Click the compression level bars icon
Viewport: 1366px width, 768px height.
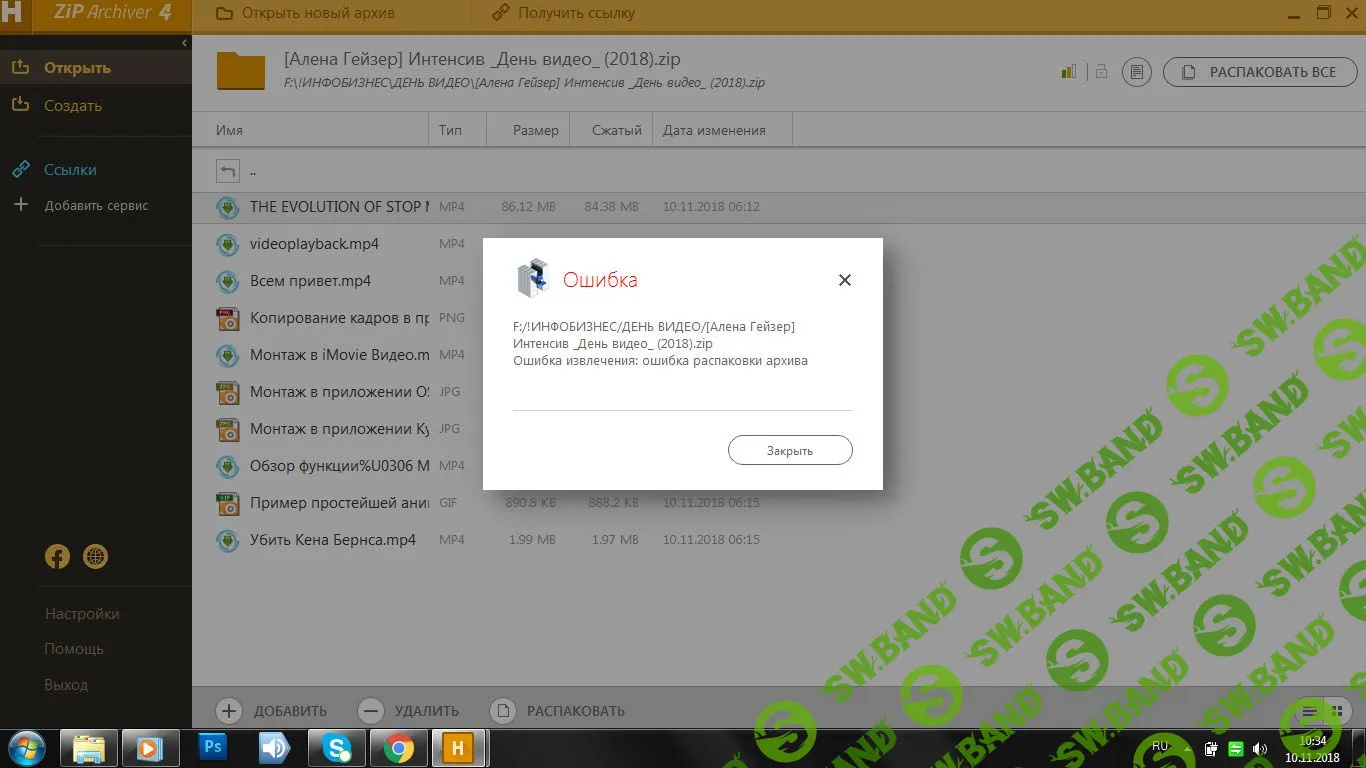pos(1069,72)
